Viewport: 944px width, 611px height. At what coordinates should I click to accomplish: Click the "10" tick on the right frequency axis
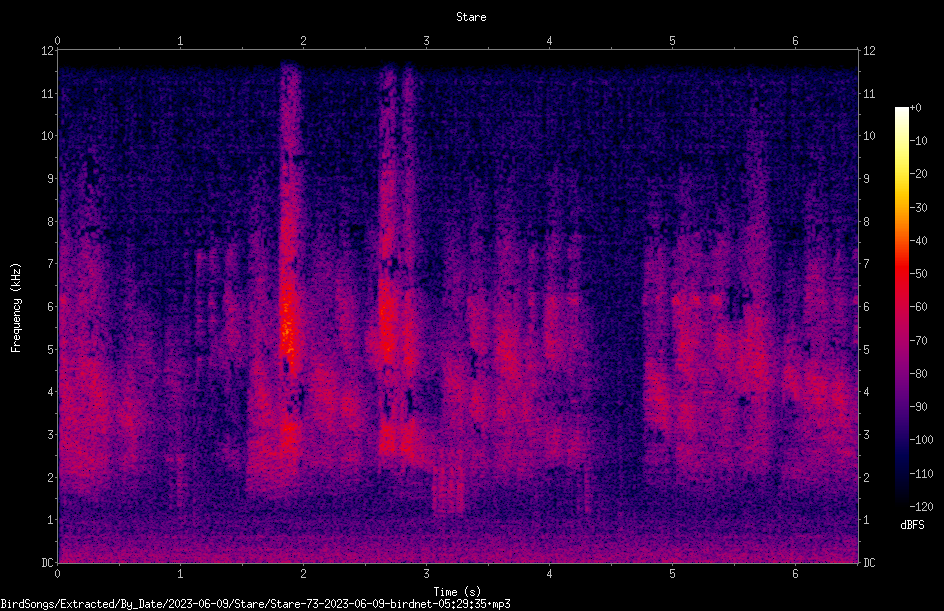869,136
